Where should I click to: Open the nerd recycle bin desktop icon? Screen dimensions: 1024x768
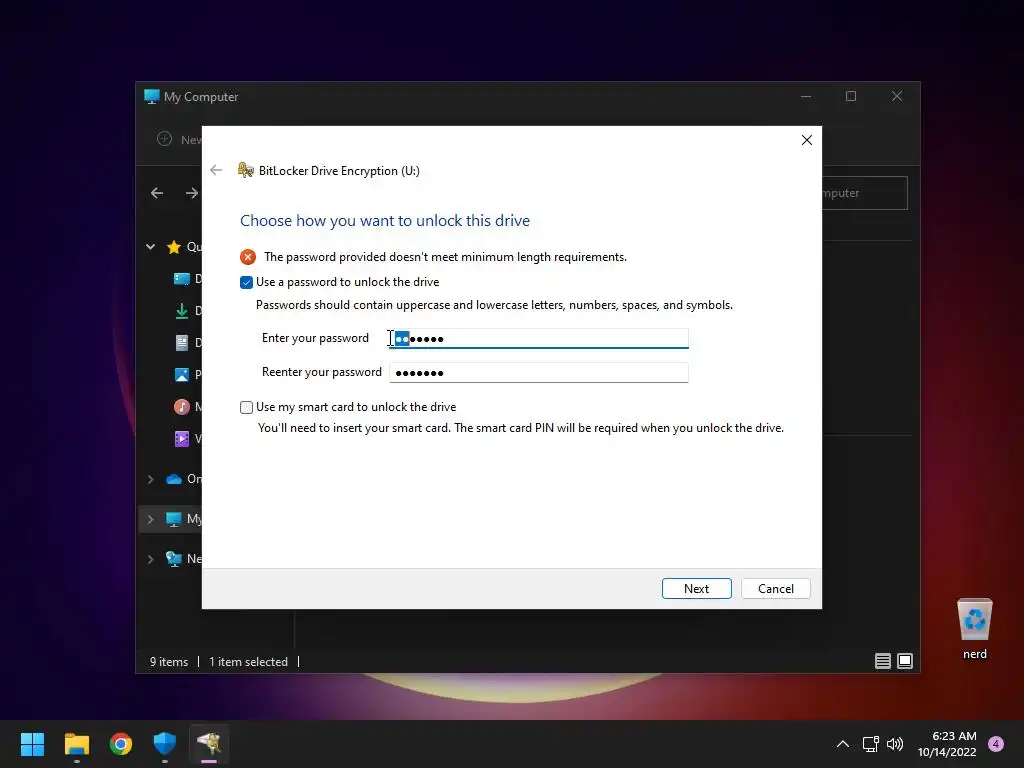coord(974,628)
